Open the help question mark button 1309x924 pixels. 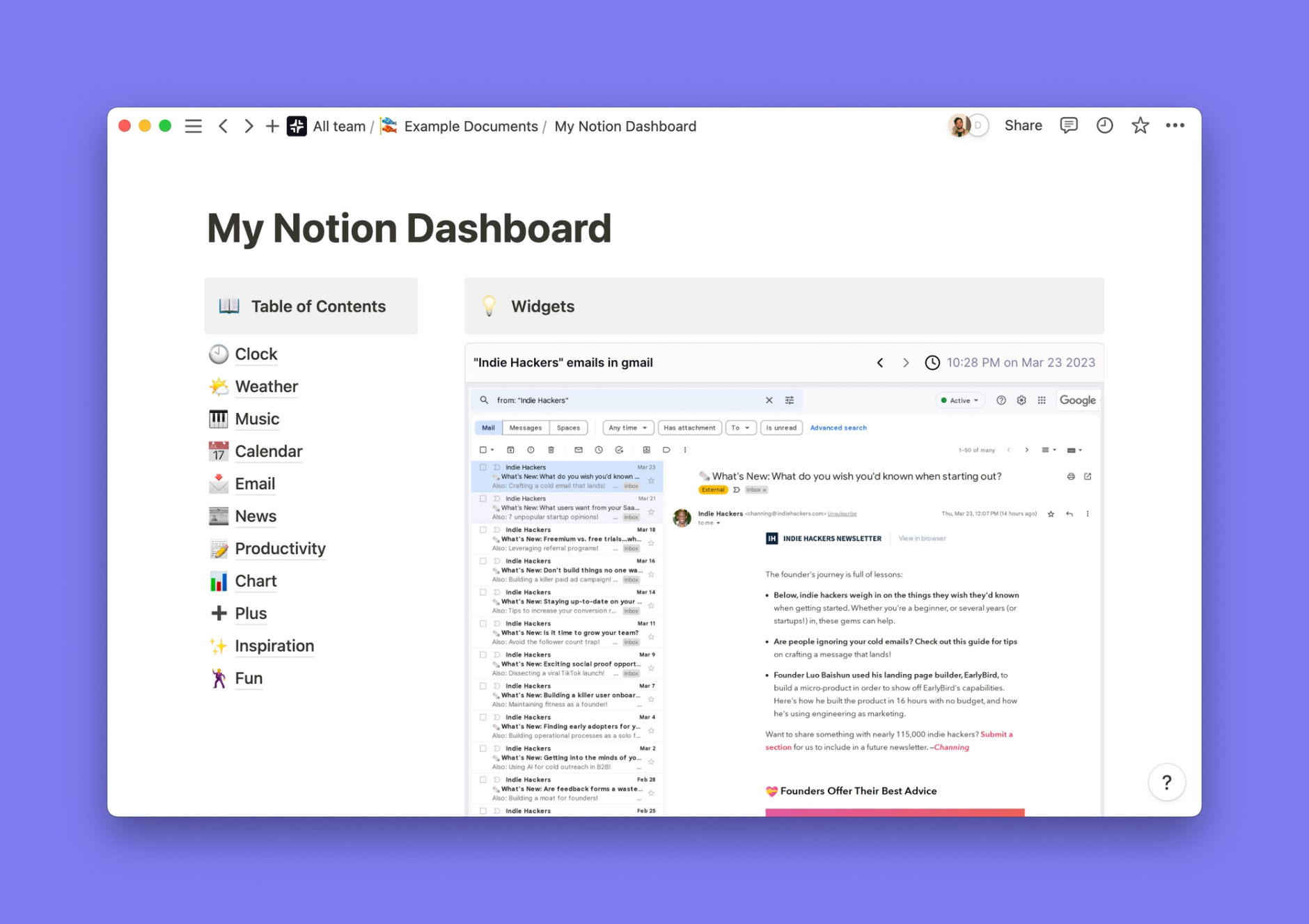pos(1167,782)
